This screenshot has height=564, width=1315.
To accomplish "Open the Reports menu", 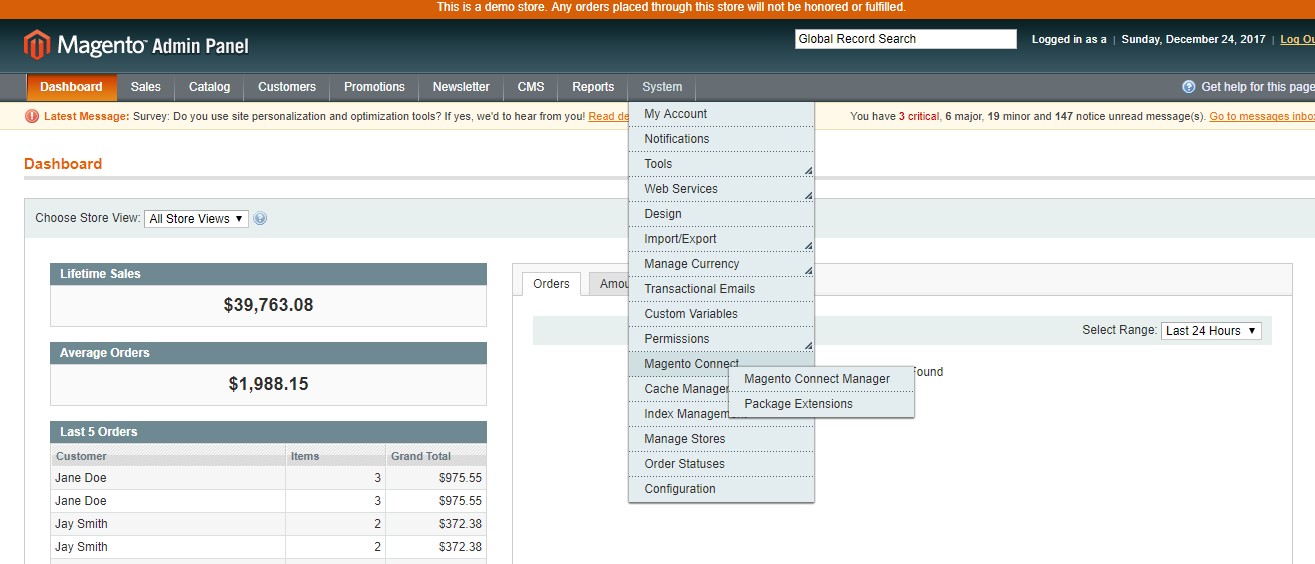I will 593,87.
